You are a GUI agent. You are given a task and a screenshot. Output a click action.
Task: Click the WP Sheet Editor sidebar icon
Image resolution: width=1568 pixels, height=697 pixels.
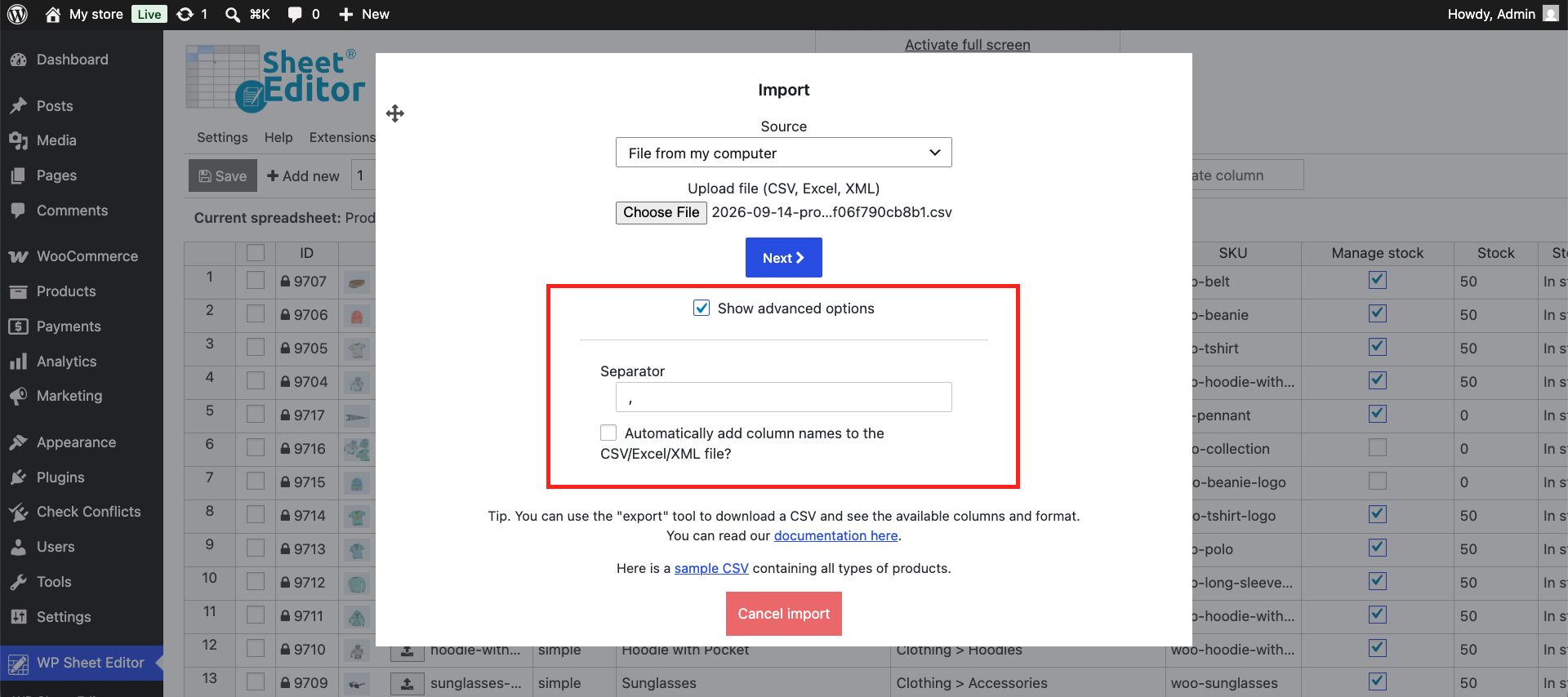[x=18, y=664]
